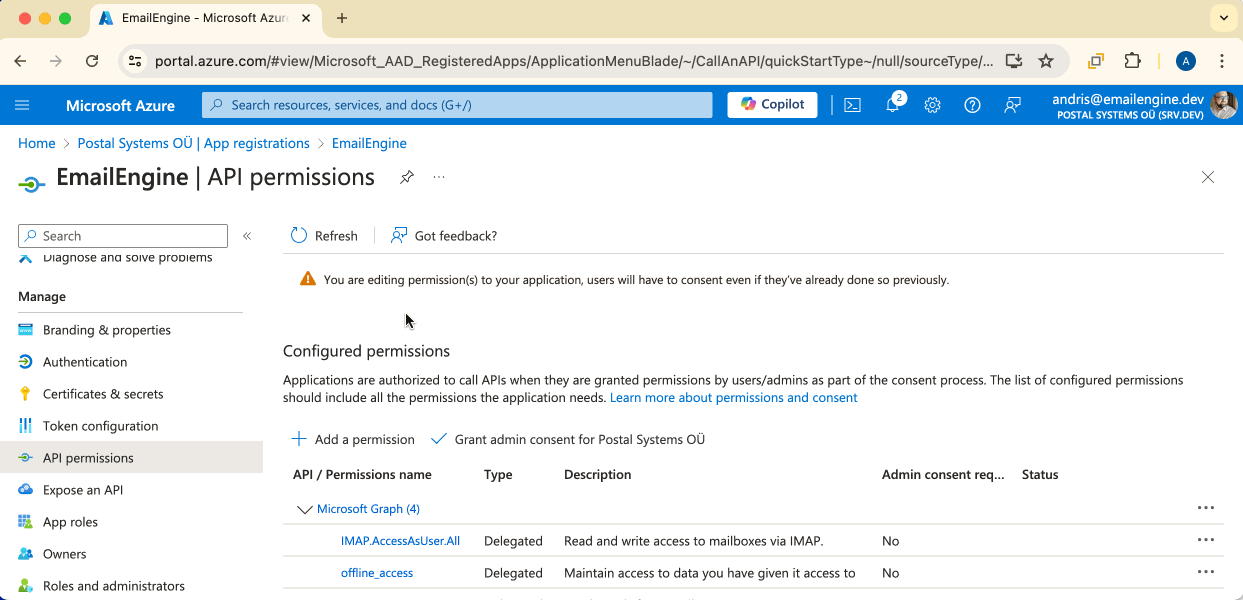
Task: Open more options for IMAP.AccessAsUser.All row
Action: point(1206,540)
